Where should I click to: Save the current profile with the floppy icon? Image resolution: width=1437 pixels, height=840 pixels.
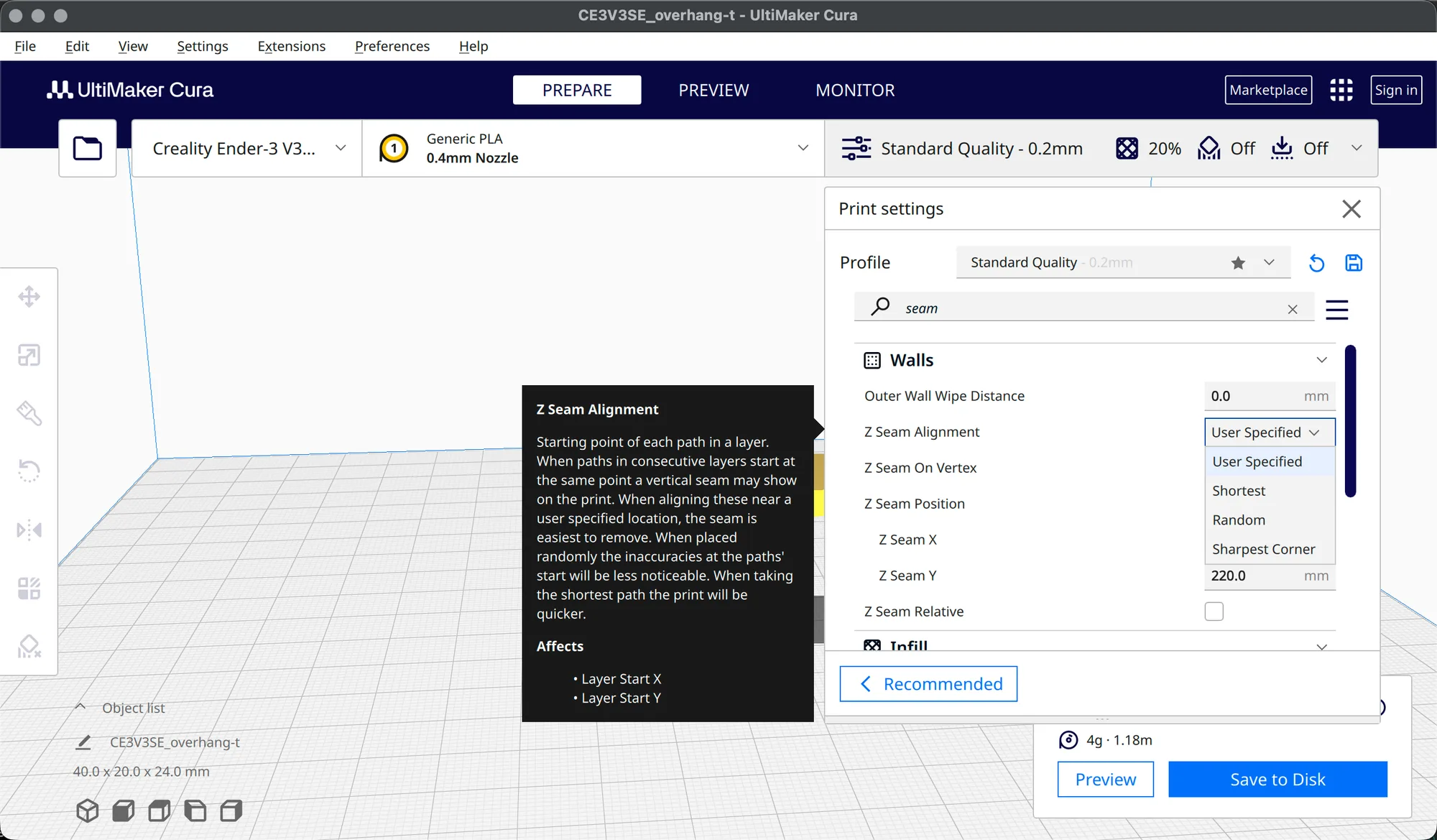pyautogui.click(x=1354, y=263)
